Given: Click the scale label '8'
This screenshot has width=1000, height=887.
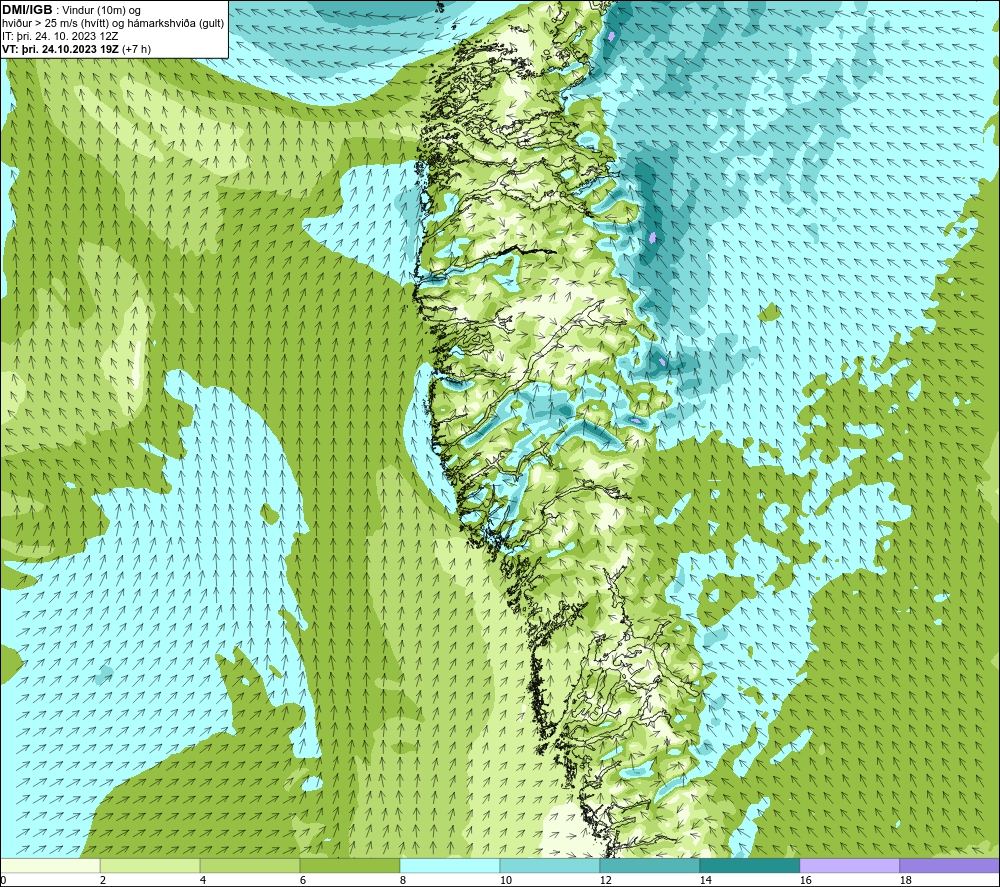Looking at the screenshot, I should pyautogui.click(x=402, y=880).
